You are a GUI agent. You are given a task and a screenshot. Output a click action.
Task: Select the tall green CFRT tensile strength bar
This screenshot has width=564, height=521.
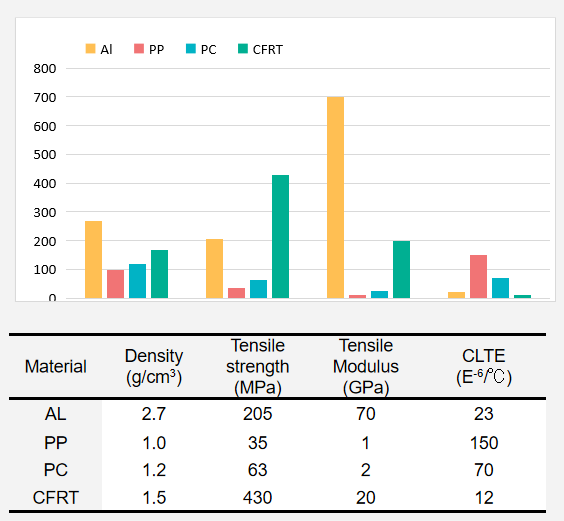(x=280, y=237)
